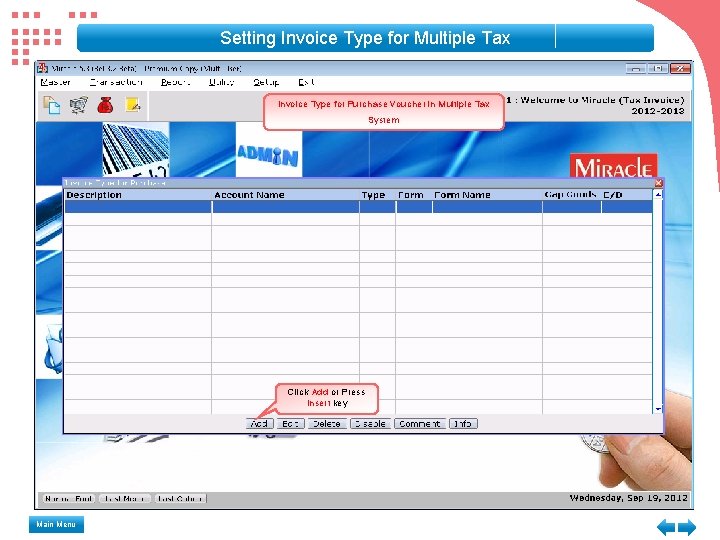Click the Info button
Image resolution: width=720 pixels, height=540 pixels.
[x=463, y=424]
